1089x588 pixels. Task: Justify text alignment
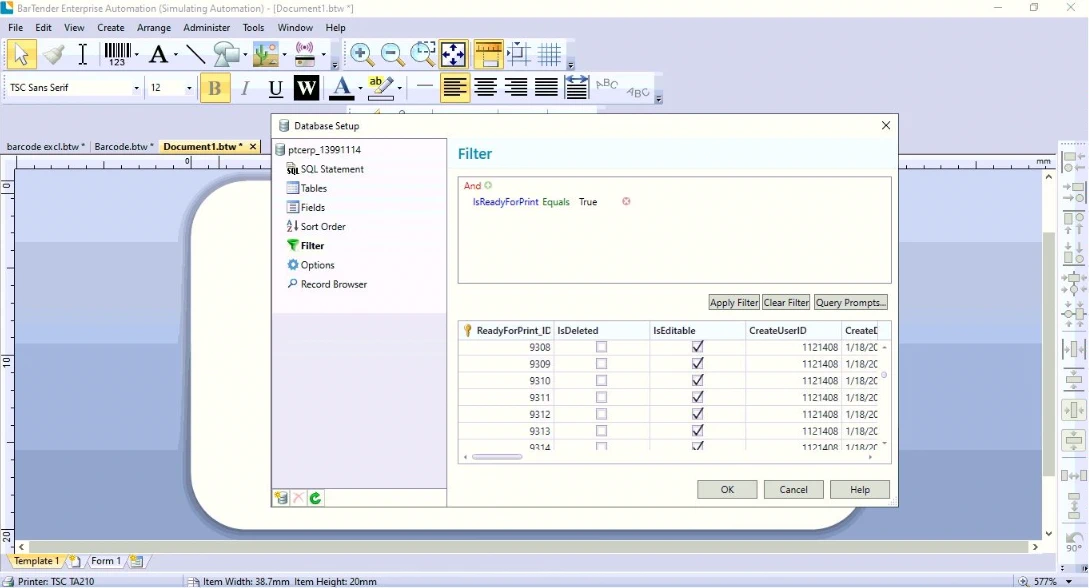coord(547,88)
